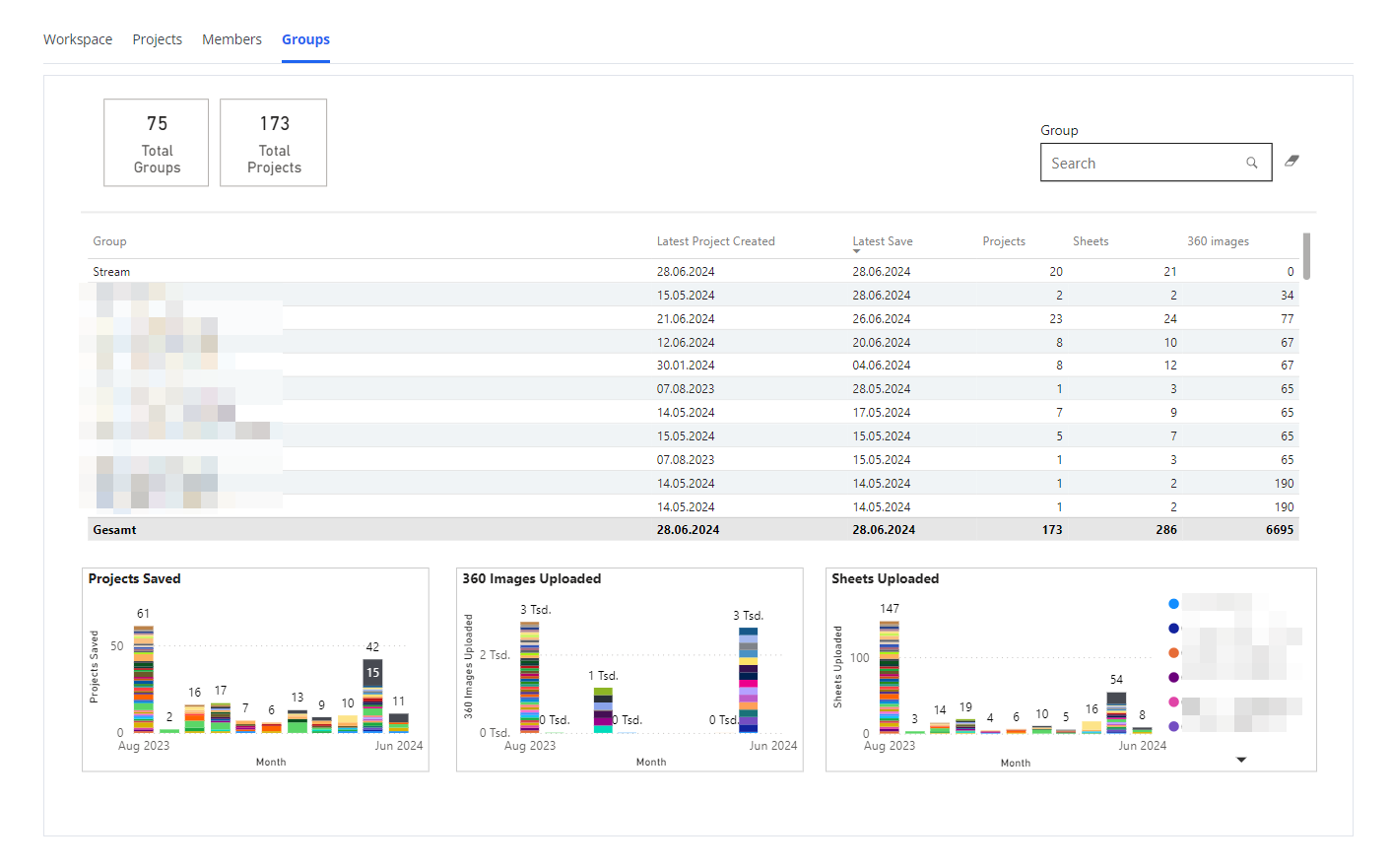This screenshot has height=868, width=1390.
Task: Clear the Group filter with eraser icon
Action: click(x=1291, y=161)
